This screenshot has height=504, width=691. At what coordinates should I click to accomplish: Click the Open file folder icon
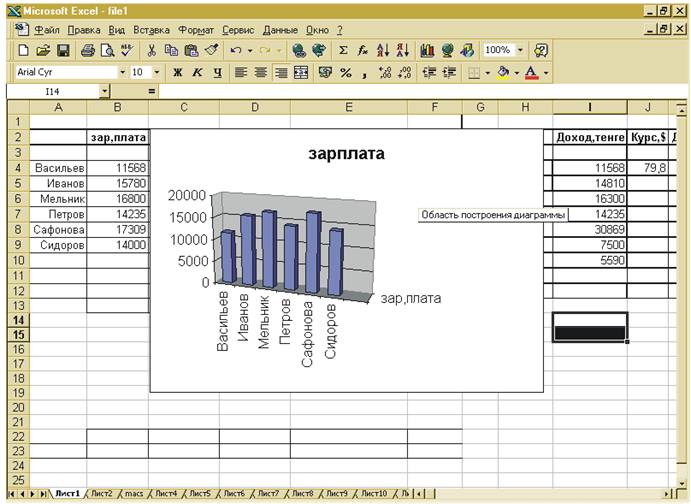(x=43, y=51)
